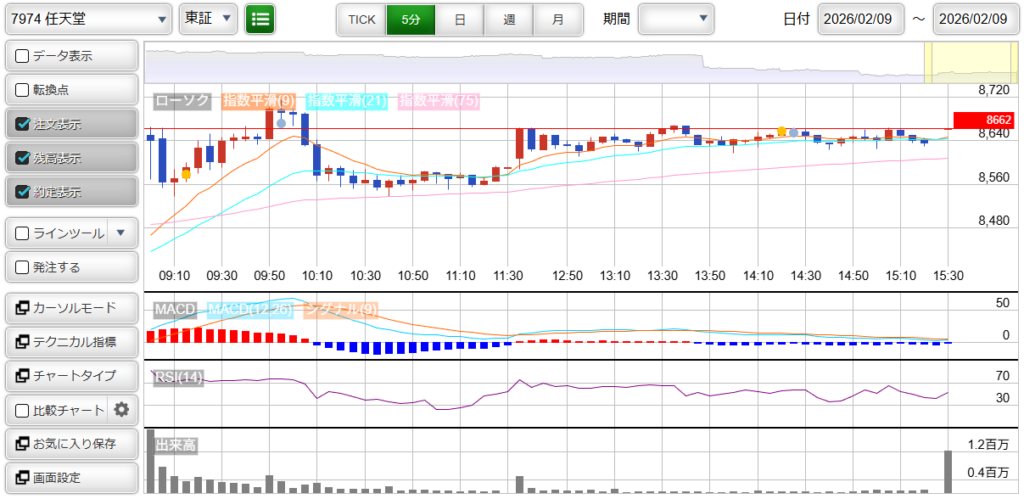
Task: Open テクニカル指標 settings window
Action: click(70, 342)
